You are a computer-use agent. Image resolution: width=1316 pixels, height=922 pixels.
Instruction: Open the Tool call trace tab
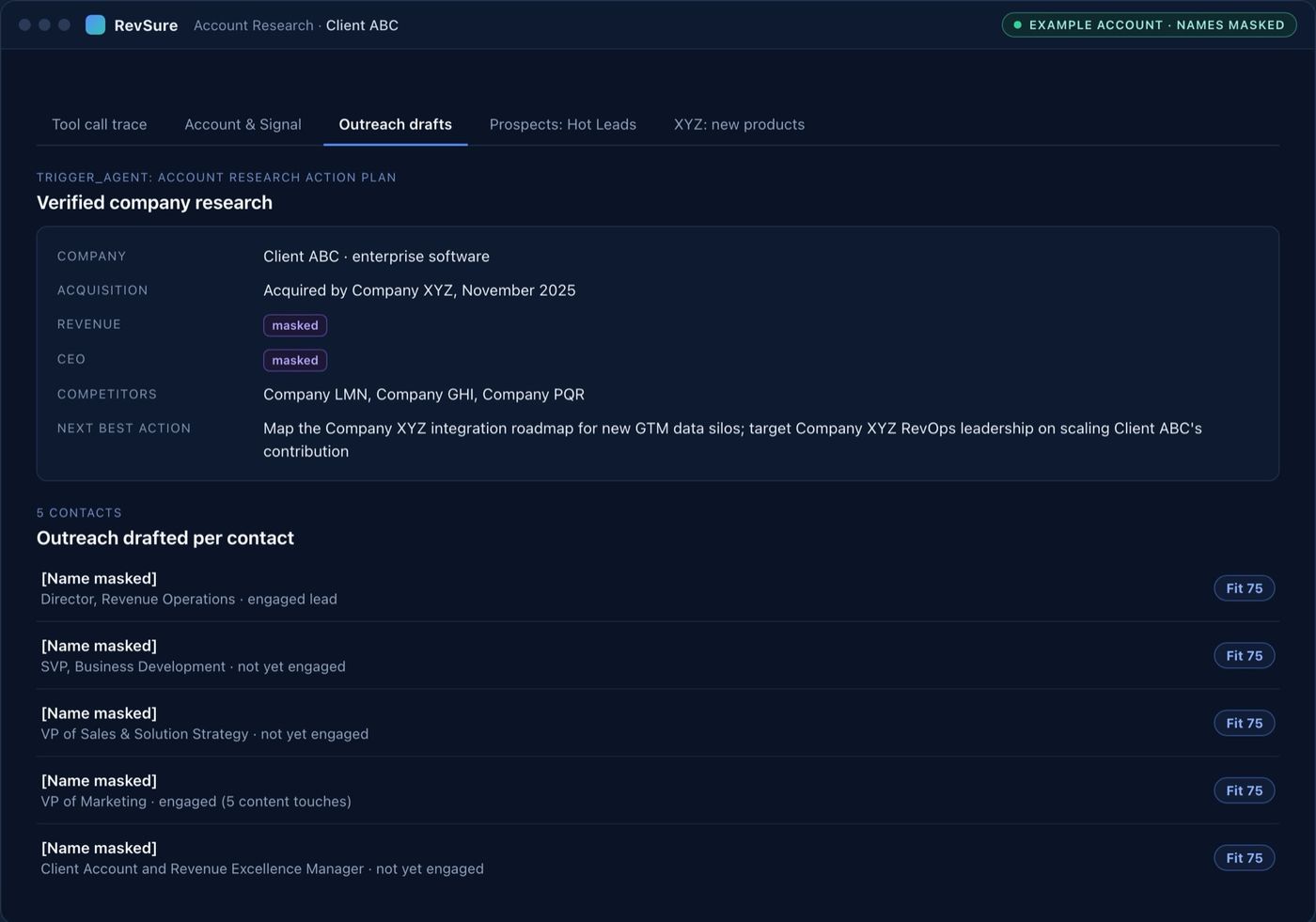tap(100, 124)
